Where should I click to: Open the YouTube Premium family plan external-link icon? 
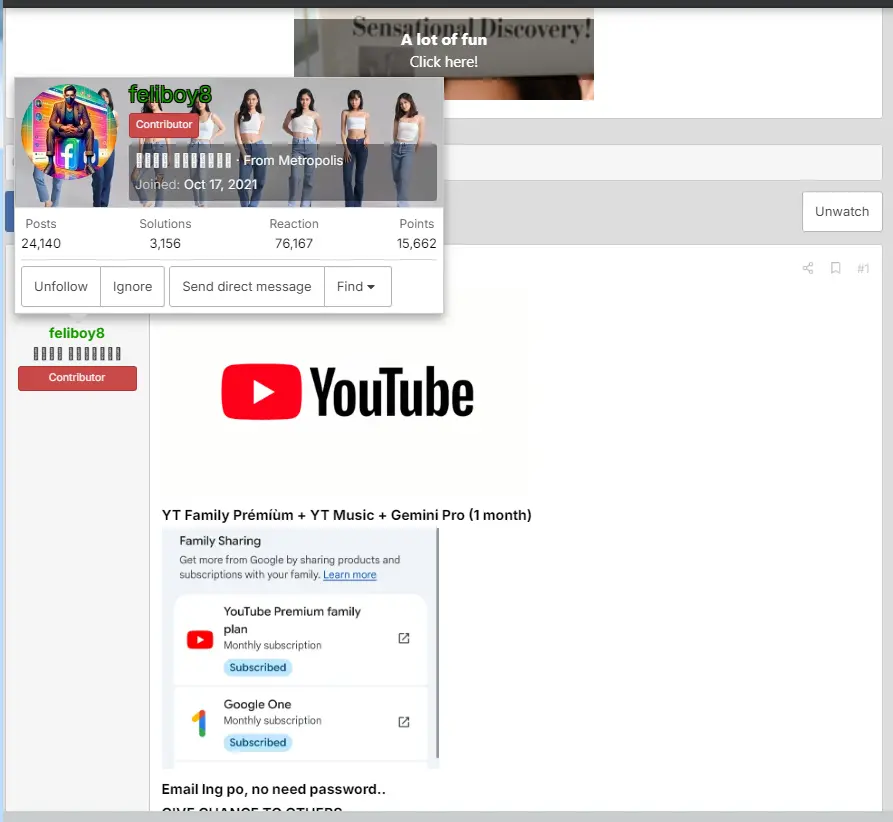404,638
